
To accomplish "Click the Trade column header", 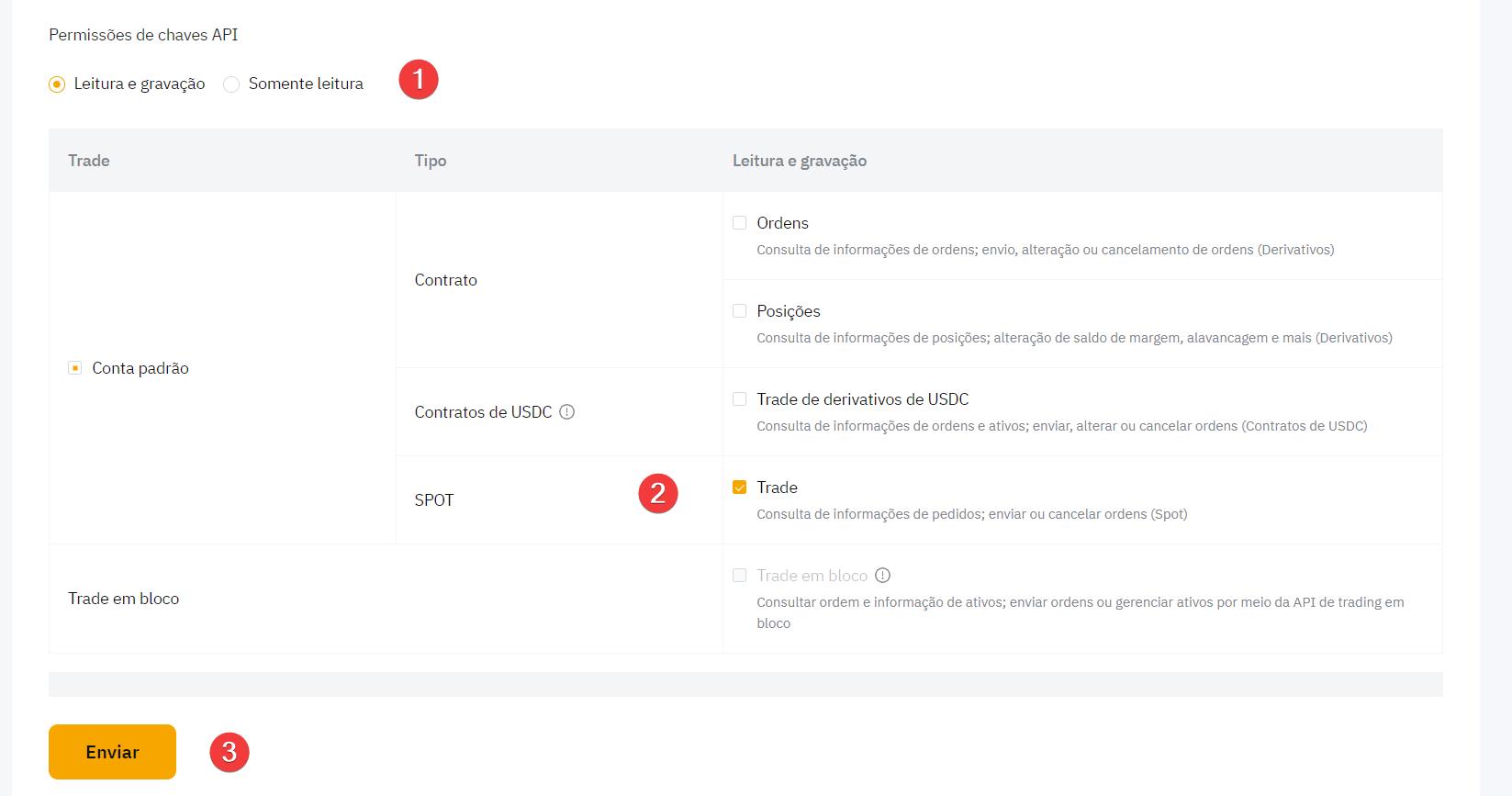I will pos(89,161).
